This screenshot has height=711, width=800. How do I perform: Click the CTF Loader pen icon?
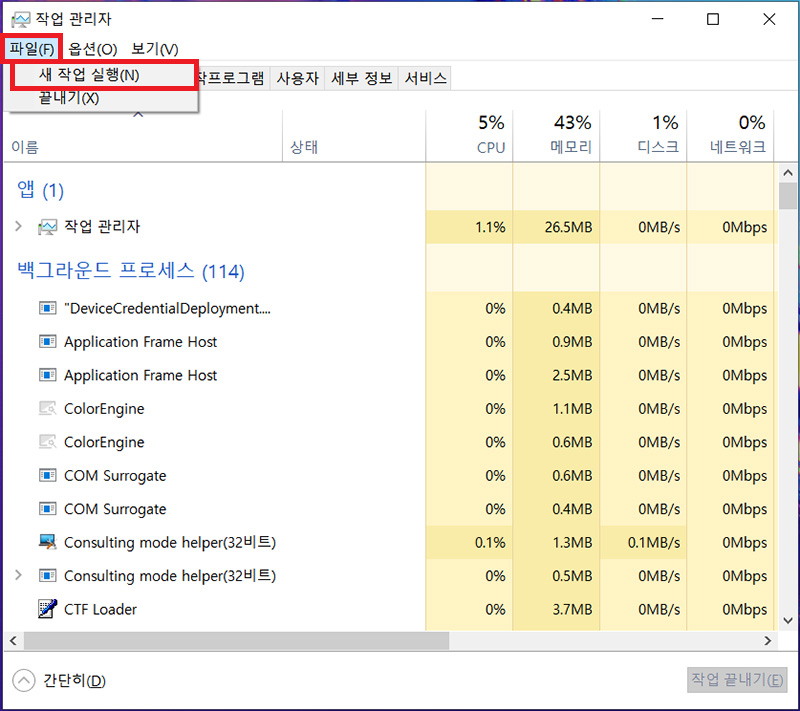pyautogui.click(x=47, y=609)
